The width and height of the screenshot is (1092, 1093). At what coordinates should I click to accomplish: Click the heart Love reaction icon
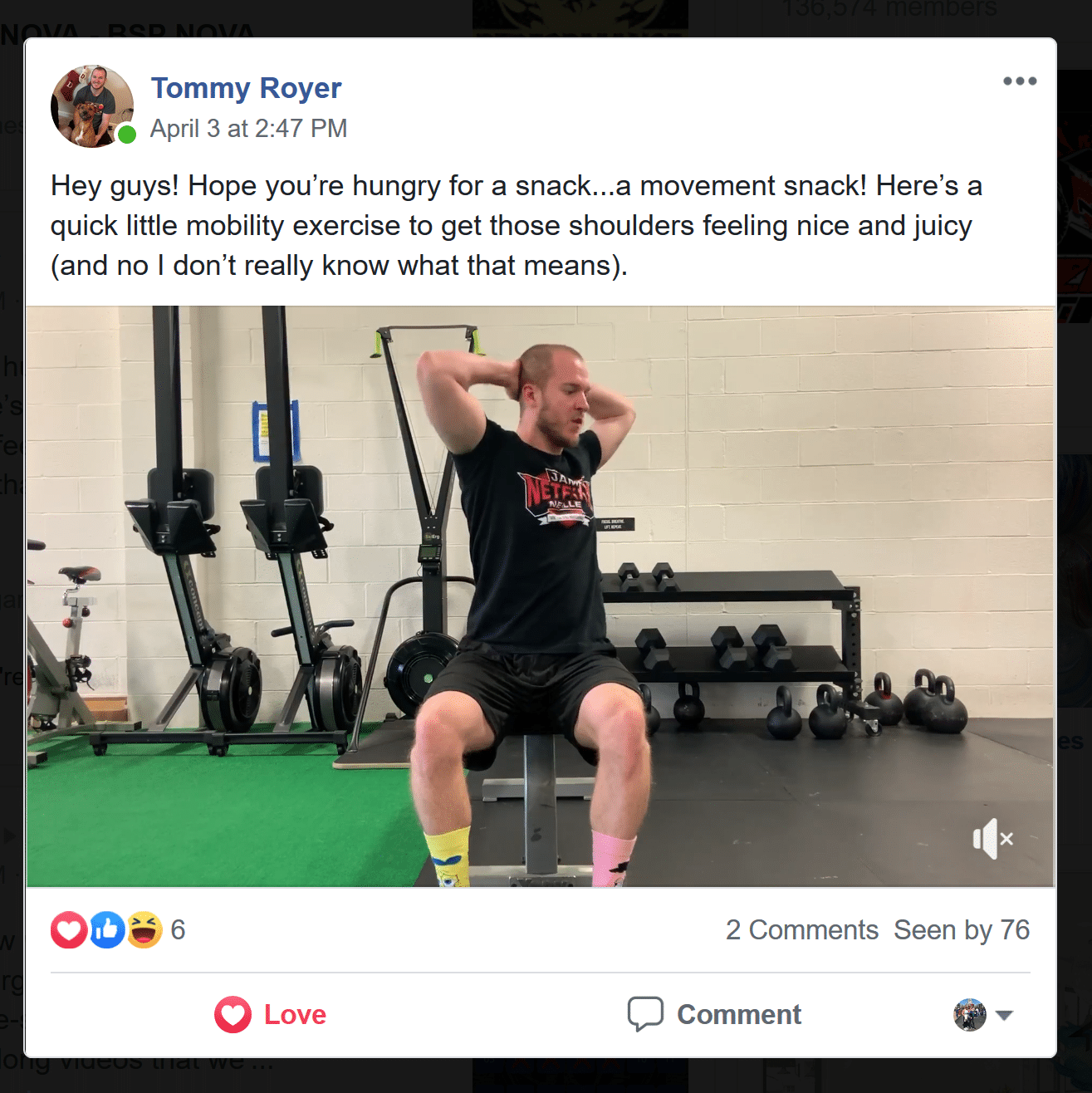click(69, 929)
